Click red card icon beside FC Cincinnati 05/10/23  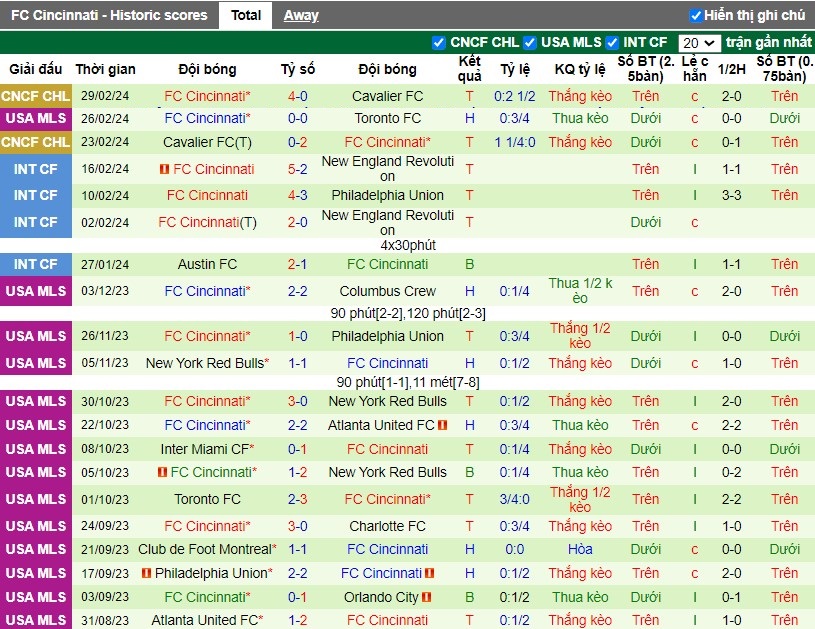(162, 472)
